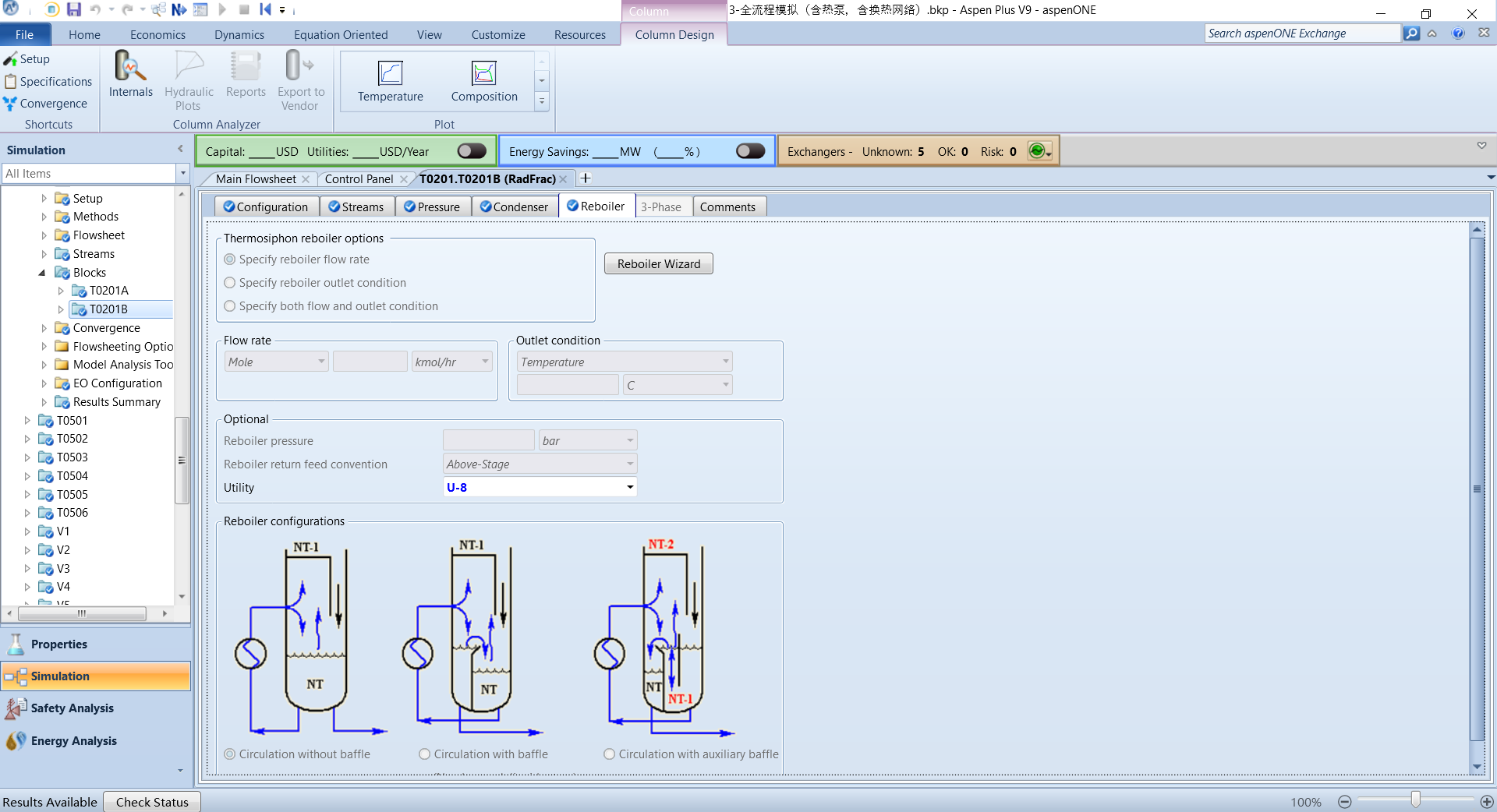This screenshot has width=1497, height=812.
Task: Open the File menu button
Action: (x=25, y=35)
